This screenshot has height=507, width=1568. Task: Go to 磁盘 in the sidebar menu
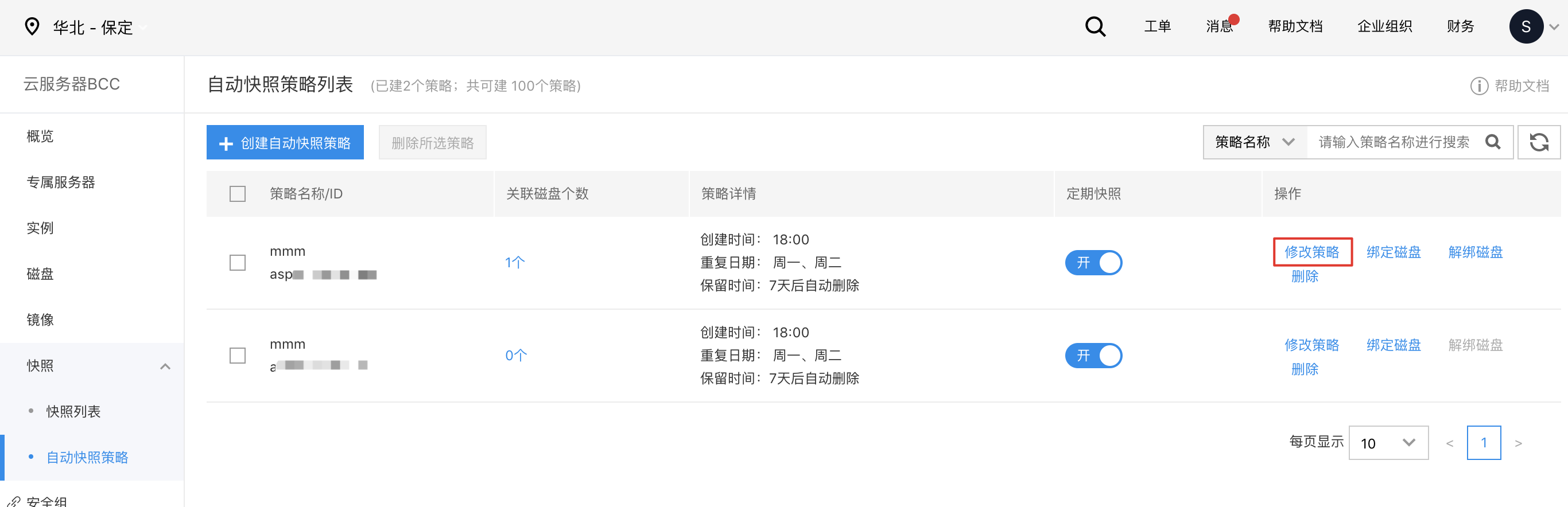tap(40, 274)
